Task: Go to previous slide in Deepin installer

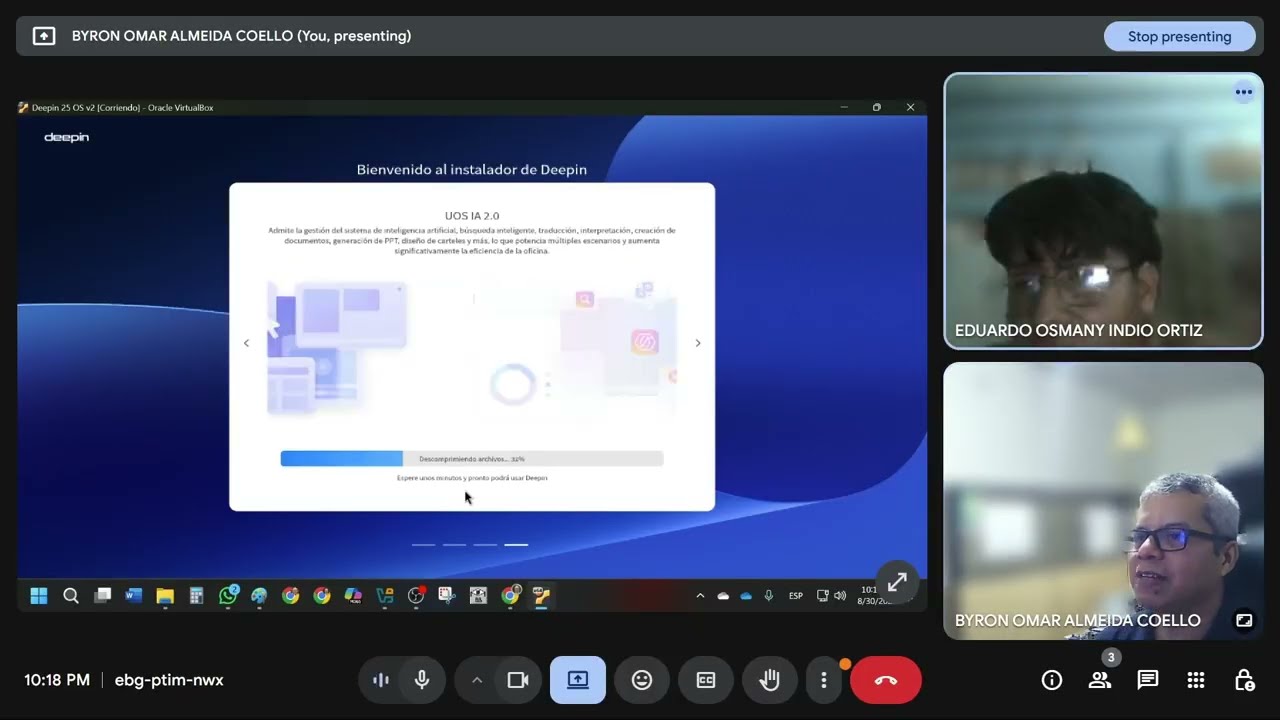Action: coord(246,343)
